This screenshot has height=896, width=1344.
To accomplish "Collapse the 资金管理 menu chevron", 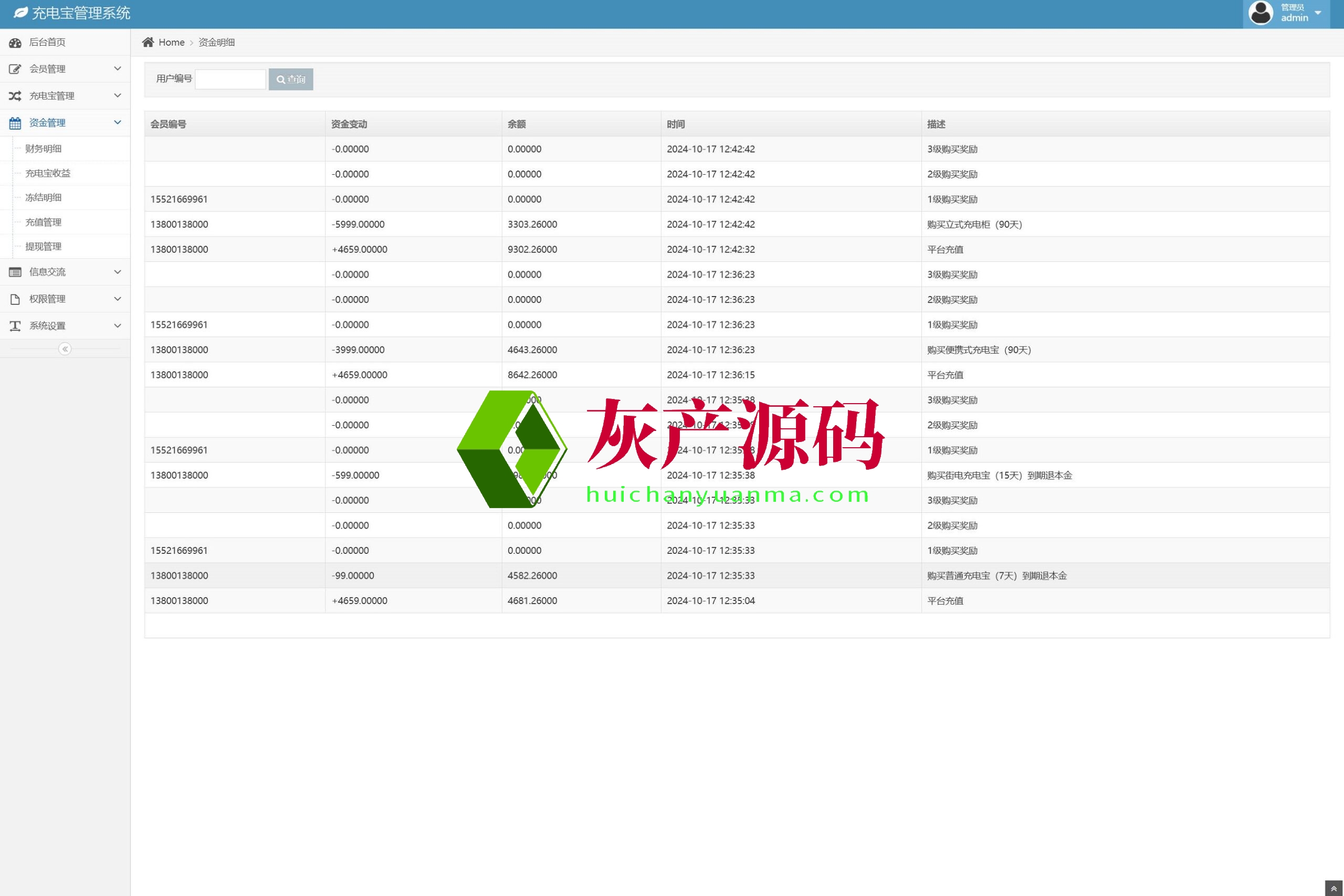I will point(117,122).
